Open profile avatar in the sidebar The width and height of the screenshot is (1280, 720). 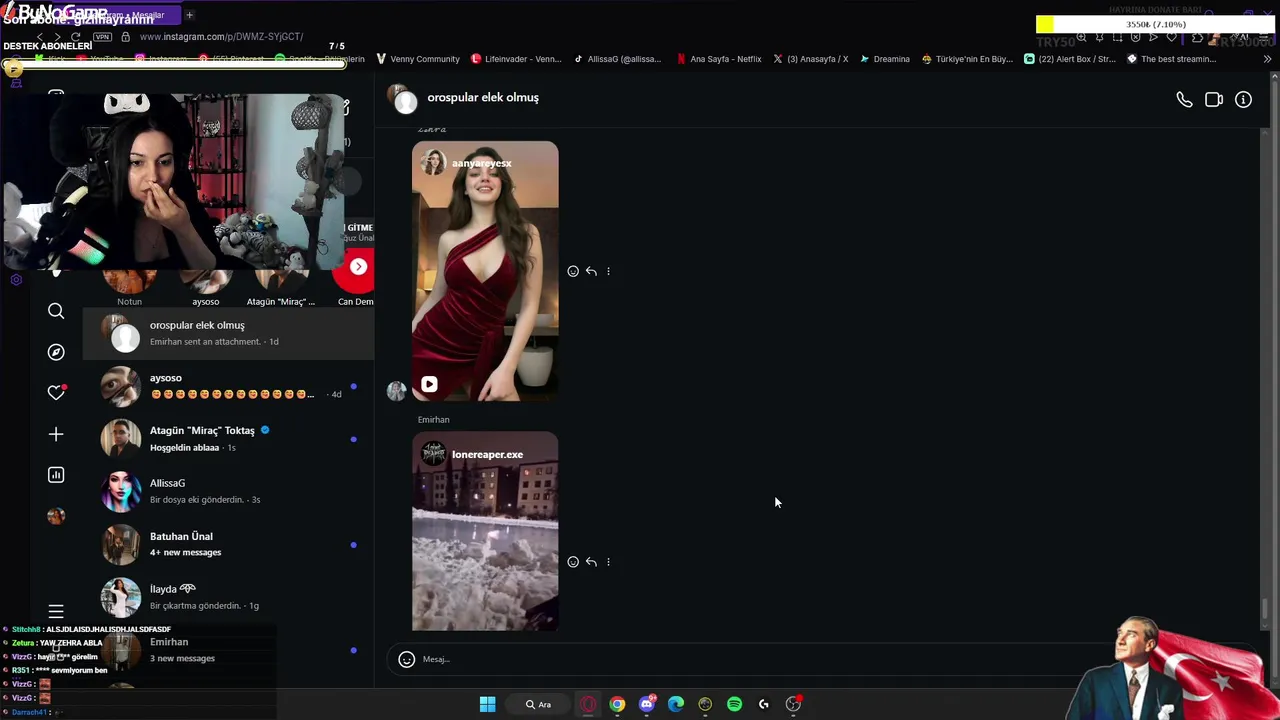click(56, 516)
